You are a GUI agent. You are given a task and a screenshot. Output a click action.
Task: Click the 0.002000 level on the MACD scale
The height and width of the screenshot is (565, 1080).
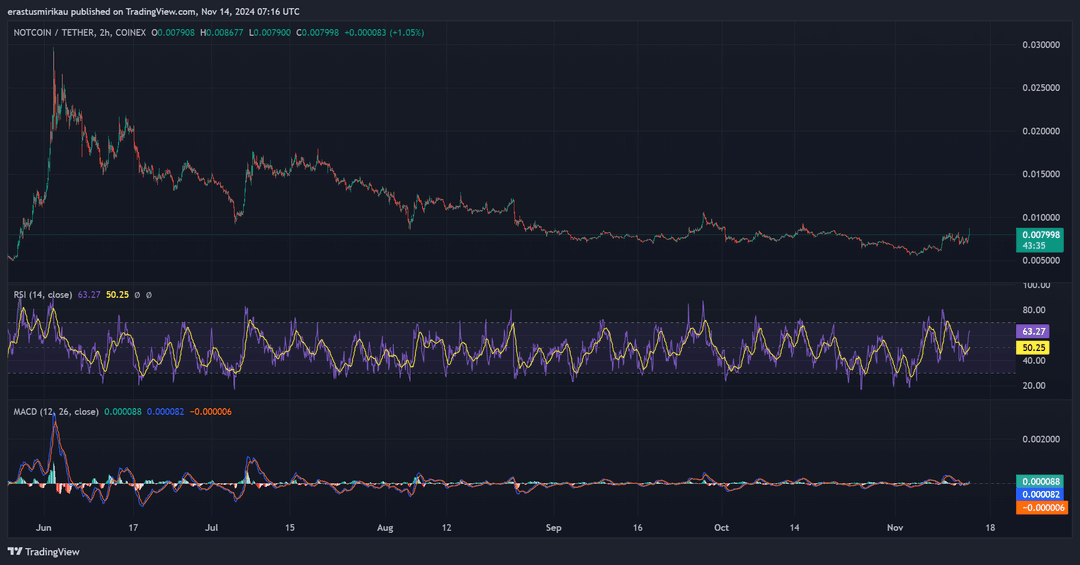pyautogui.click(x=1041, y=439)
